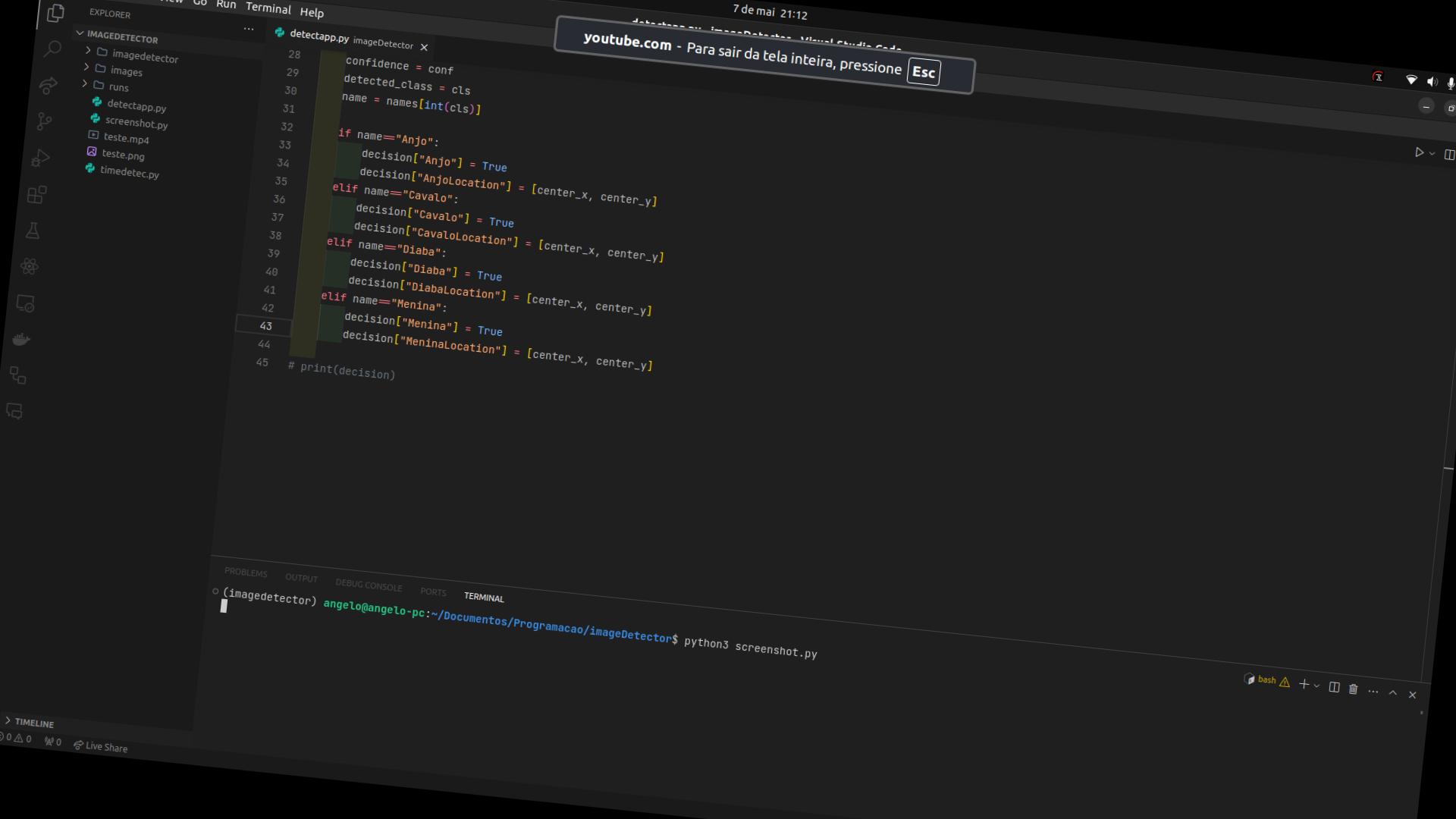
Task: Open the volume speaker tray icon
Action: pos(1432,81)
